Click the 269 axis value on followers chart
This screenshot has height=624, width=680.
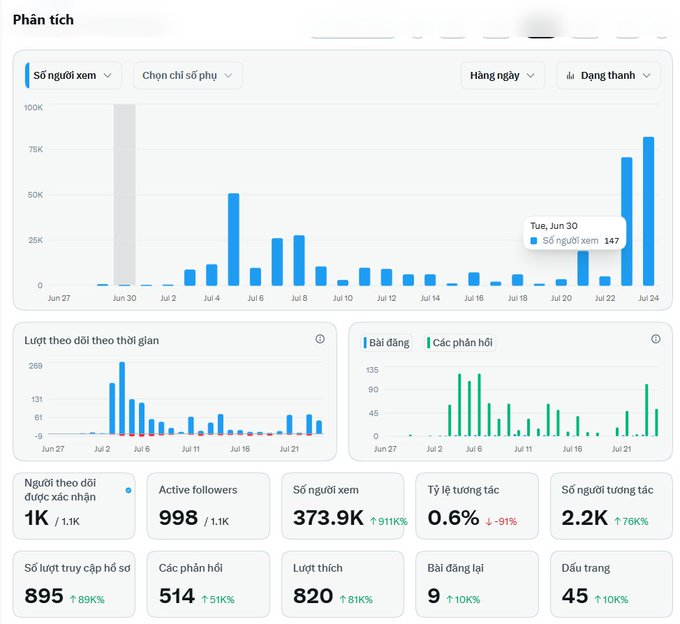tap(36, 366)
